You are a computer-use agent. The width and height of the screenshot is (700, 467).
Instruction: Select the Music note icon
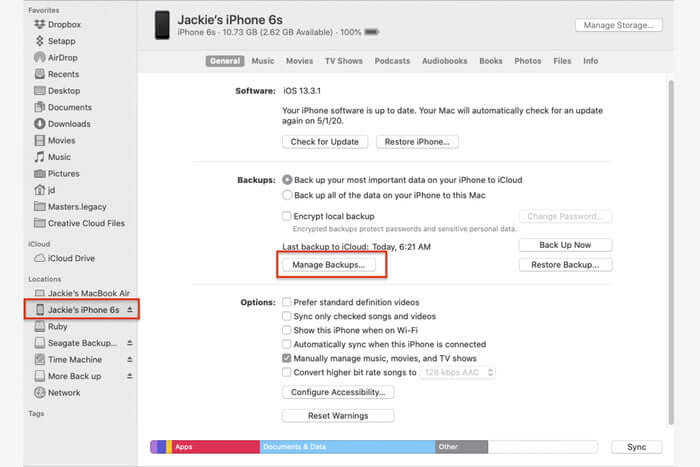tap(40, 157)
